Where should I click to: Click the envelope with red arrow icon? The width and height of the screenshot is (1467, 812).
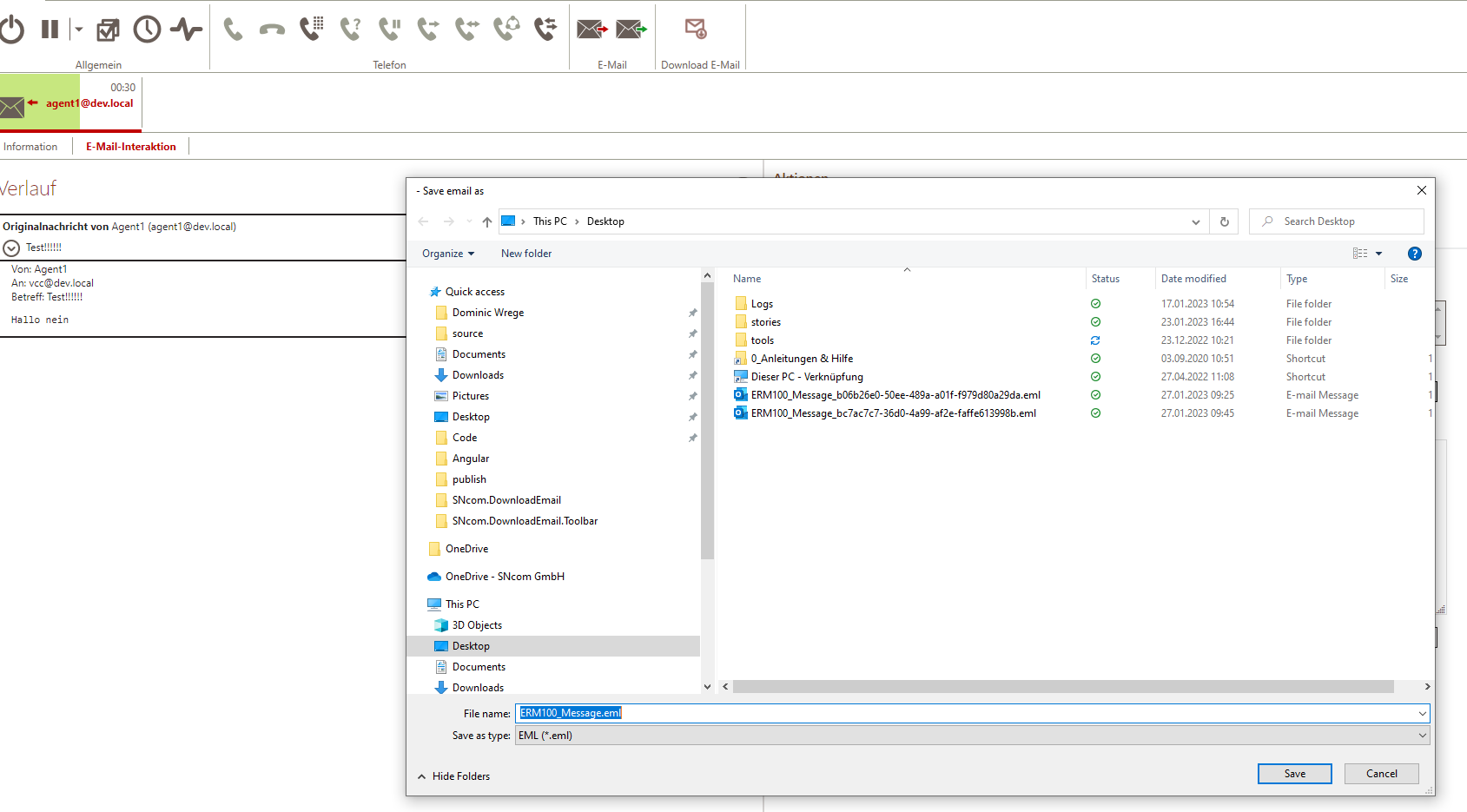click(592, 30)
